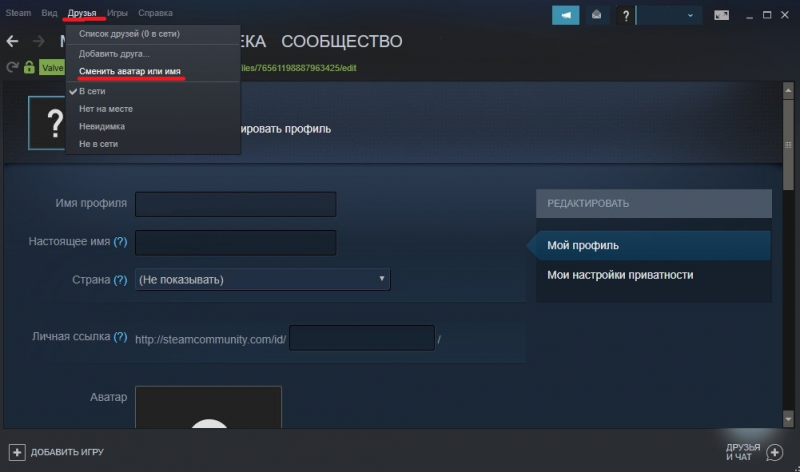
Task: Focus the Имя профиля input field
Action: [x=235, y=204]
